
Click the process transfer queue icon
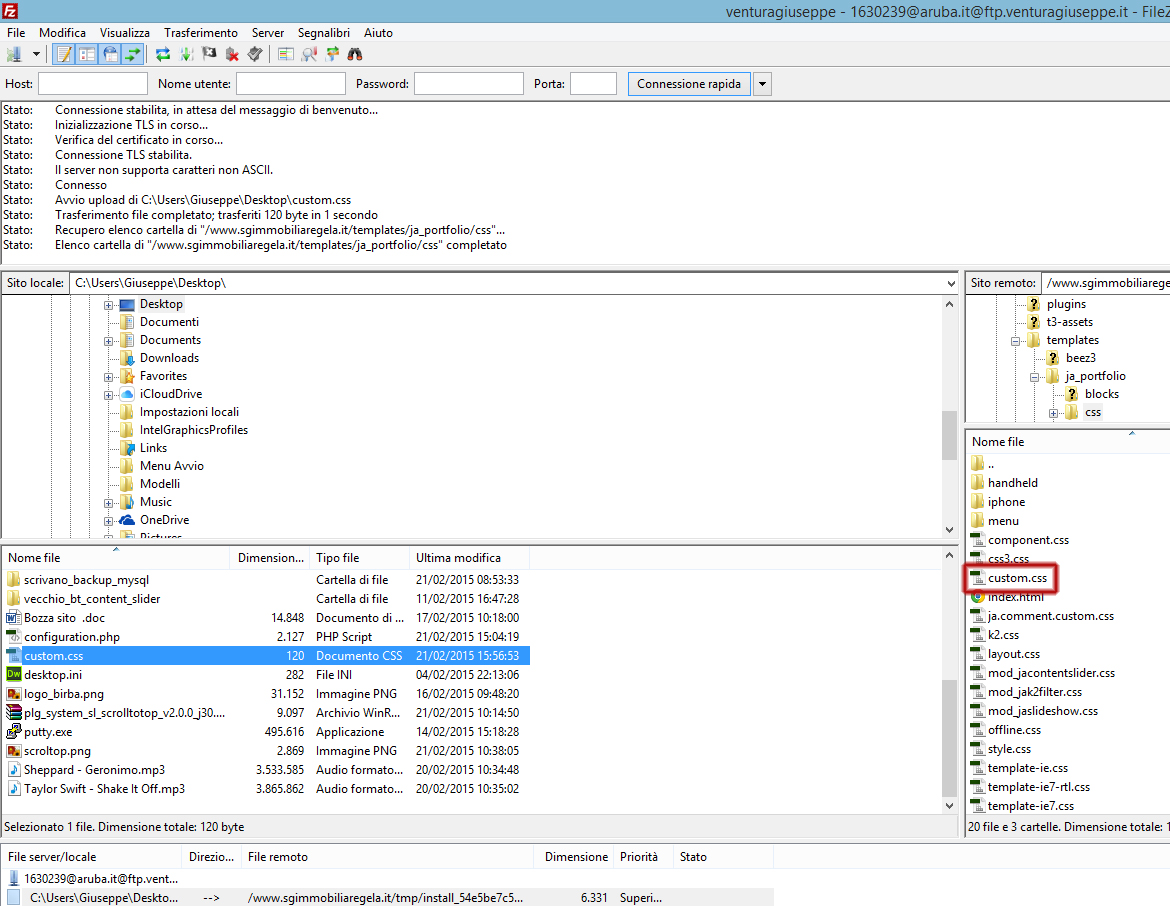coord(186,54)
